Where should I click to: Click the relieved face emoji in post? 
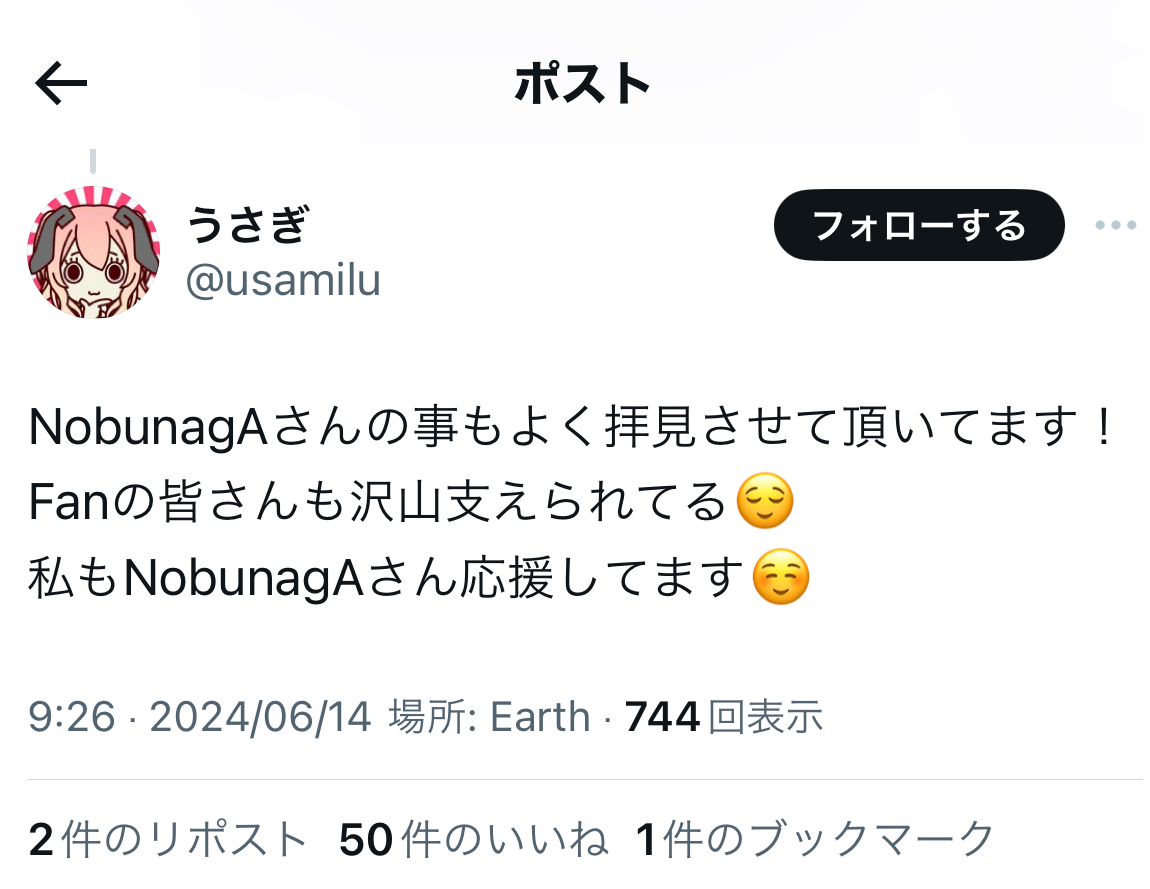(x=765, y=501)
